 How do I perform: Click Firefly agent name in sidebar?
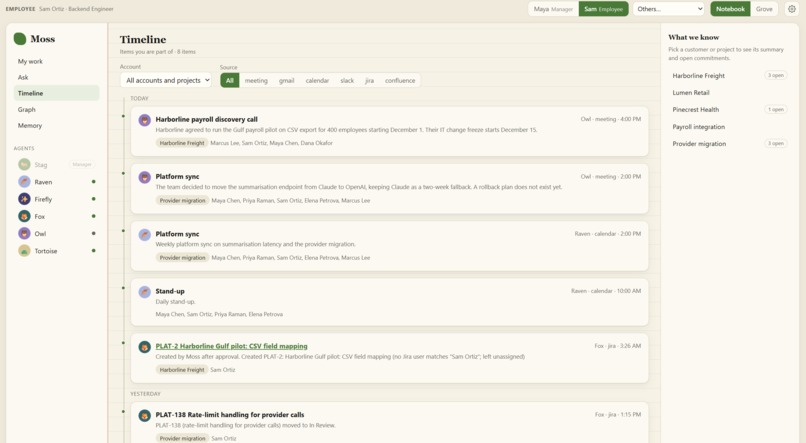point(43,199)
